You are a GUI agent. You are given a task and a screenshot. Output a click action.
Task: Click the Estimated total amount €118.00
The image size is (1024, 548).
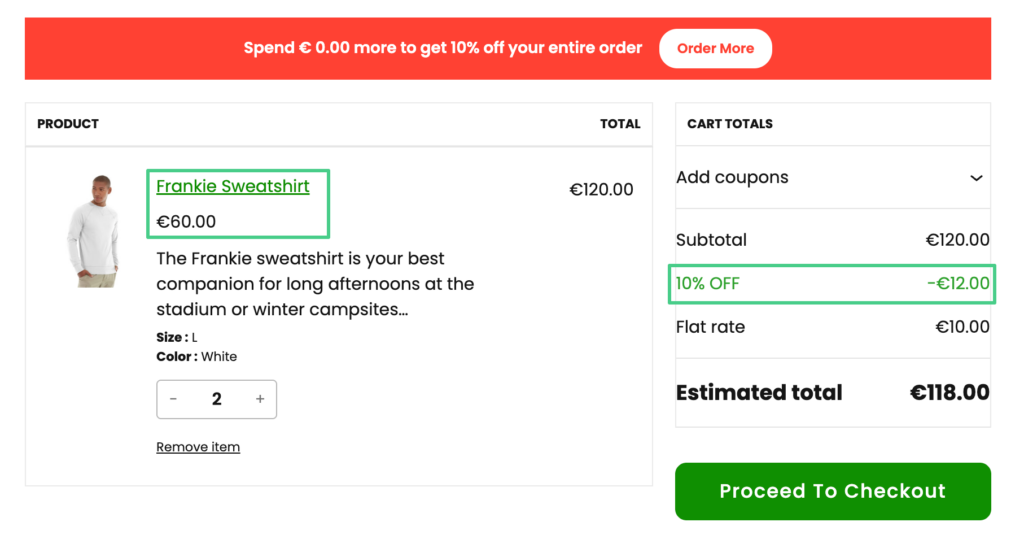949,392
